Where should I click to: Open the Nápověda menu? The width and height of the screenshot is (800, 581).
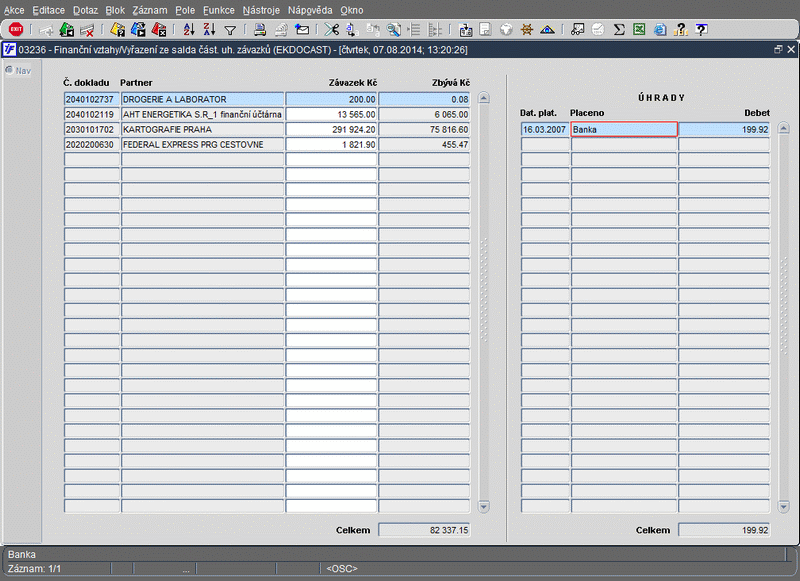coord(310,10)
